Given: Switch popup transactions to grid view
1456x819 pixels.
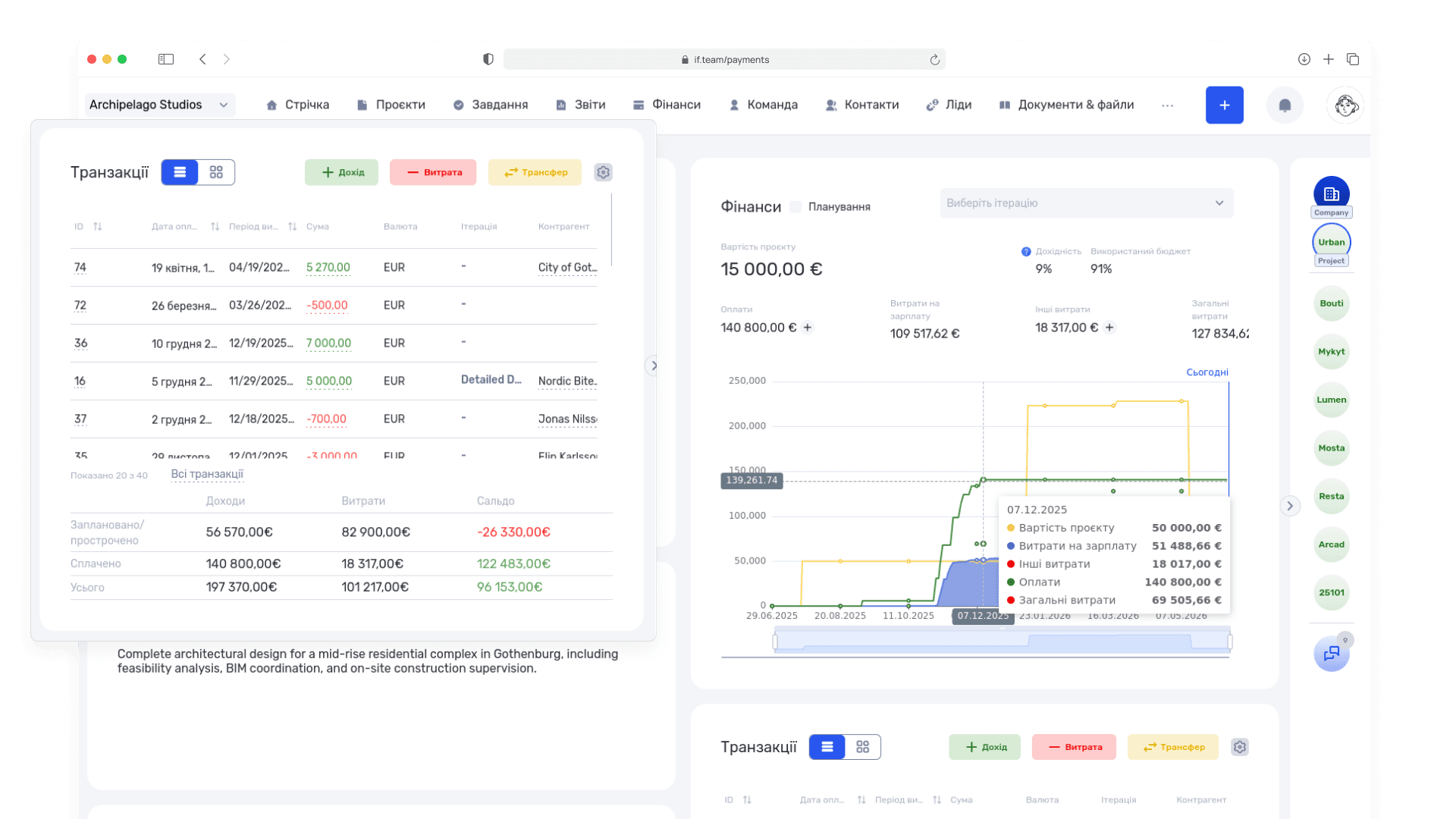Looking at the screenshot, I should coord(216,172).
